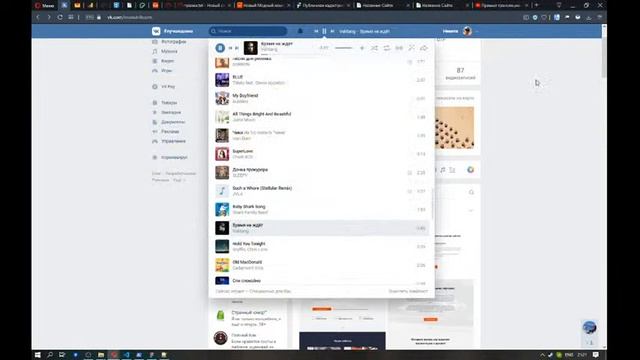
Task: Open Управление in the left sidebar
Action: click(x=173, y=141)
